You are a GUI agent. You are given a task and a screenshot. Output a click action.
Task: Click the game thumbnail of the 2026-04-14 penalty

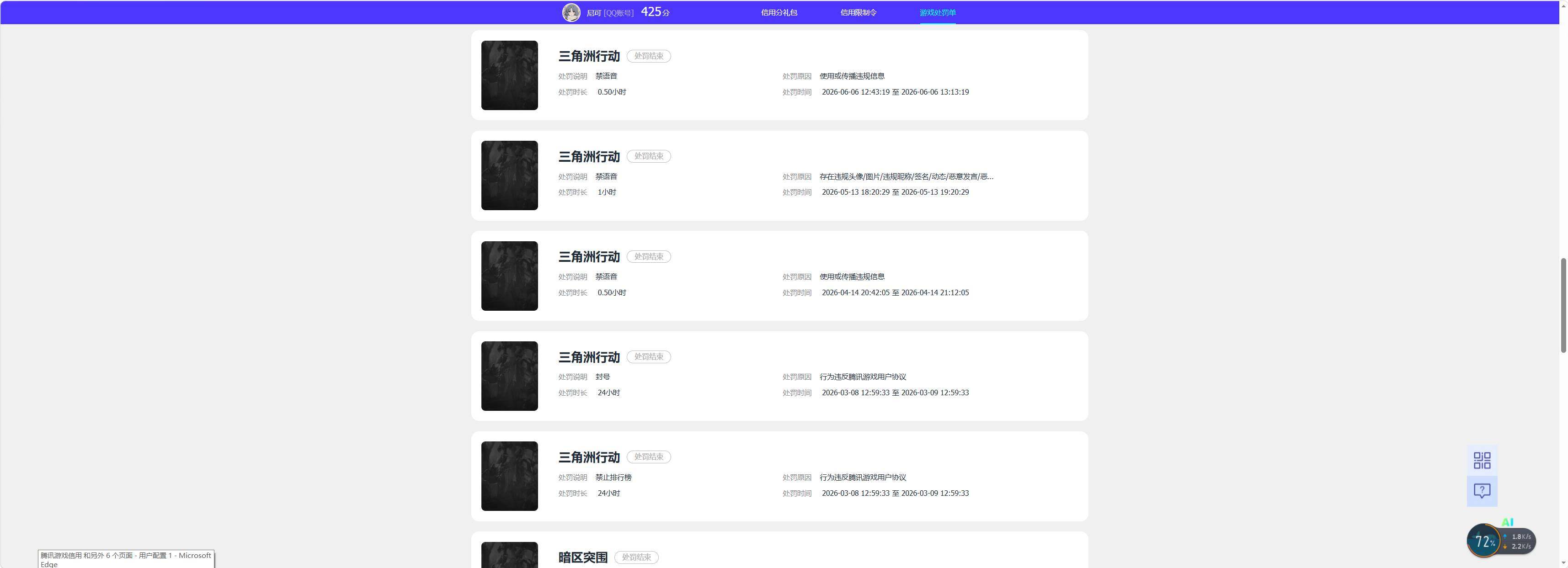coord(509,276)
